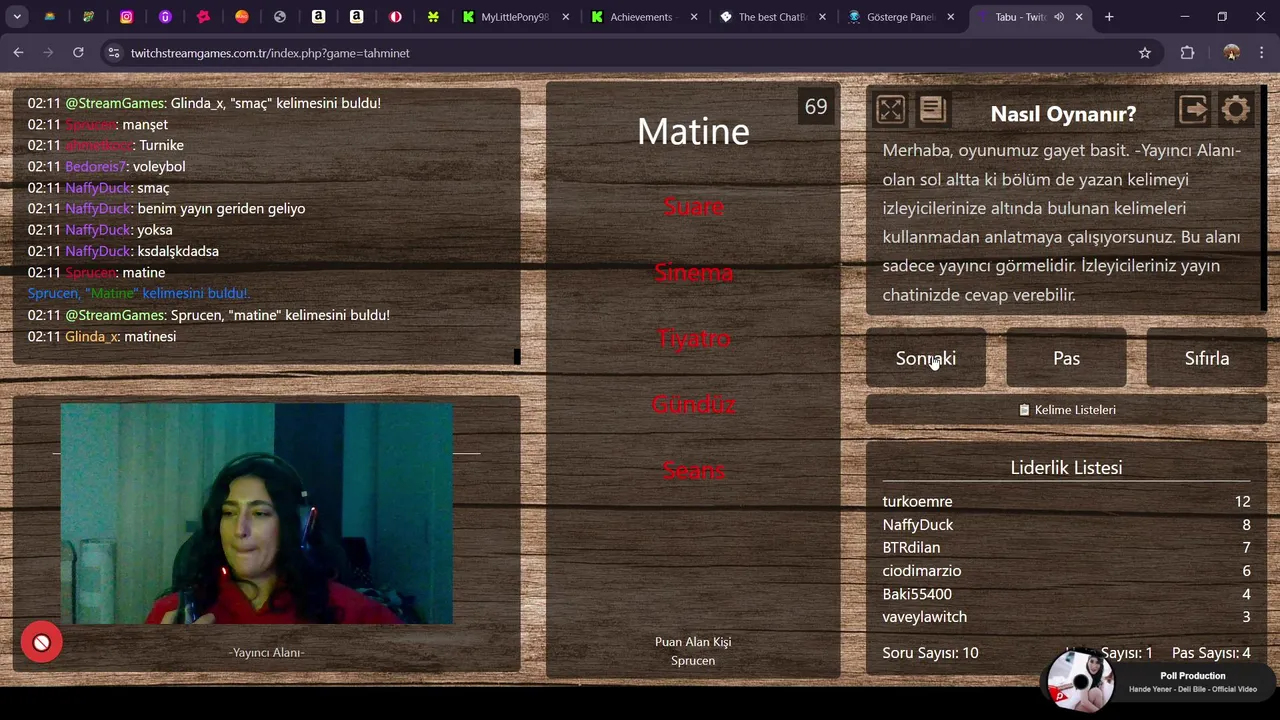1280x720 pixels.
Task: Close the Achievements tab
Action: (693, 17)
